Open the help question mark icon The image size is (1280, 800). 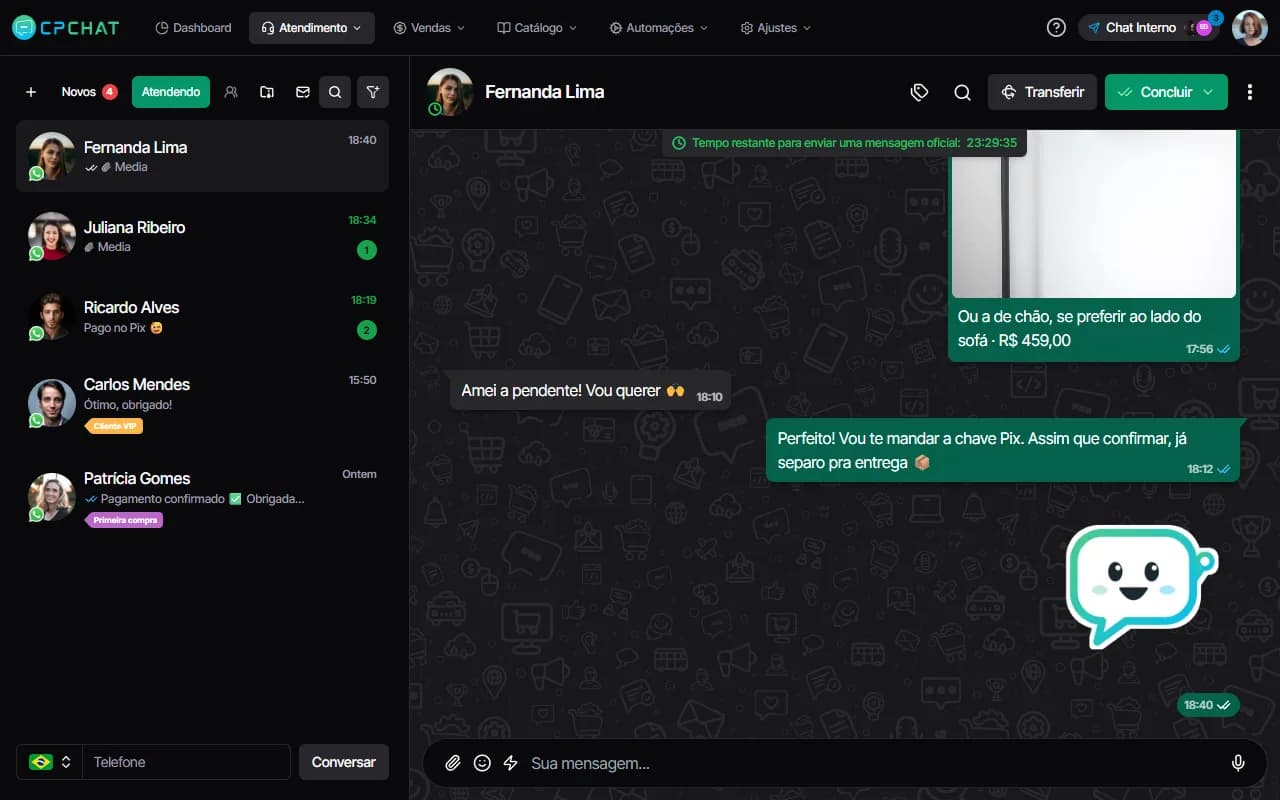pyautogui.click(x=1056, y=28)
